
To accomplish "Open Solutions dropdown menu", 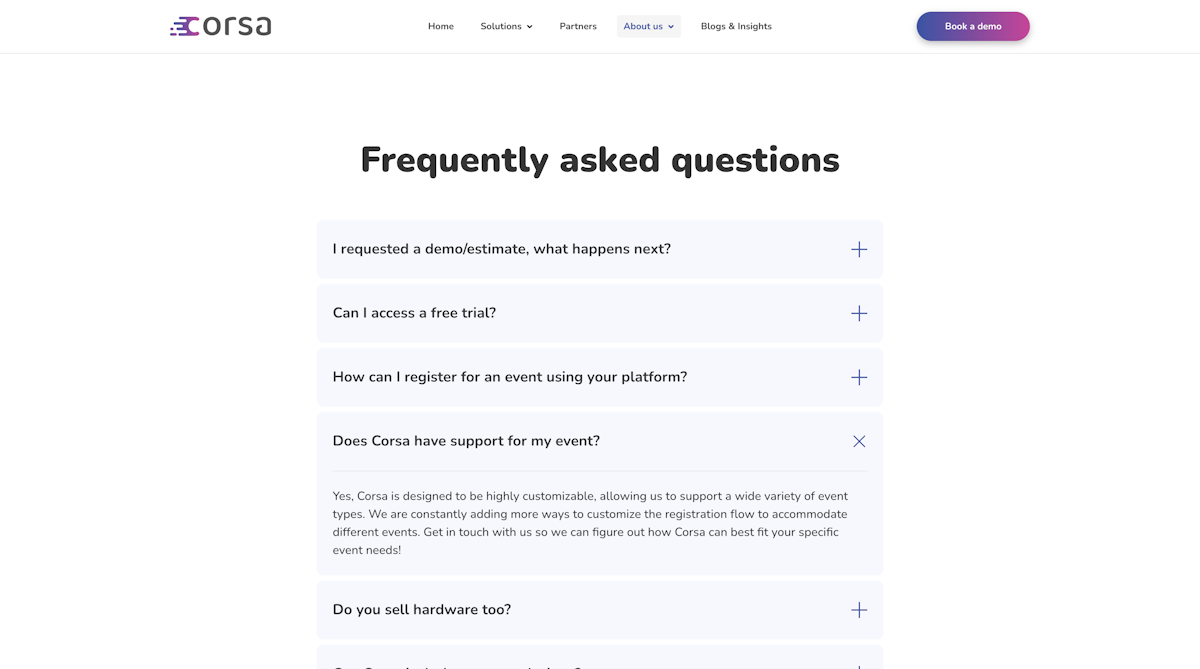I will tap(501, 26).
